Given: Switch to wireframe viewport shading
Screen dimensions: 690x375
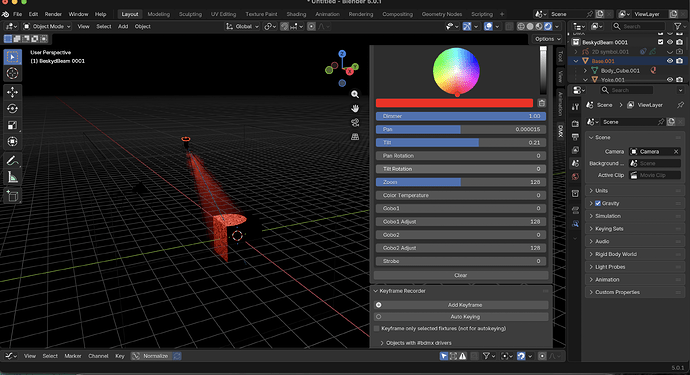Looking at the screenshot, I should (521, 26).
